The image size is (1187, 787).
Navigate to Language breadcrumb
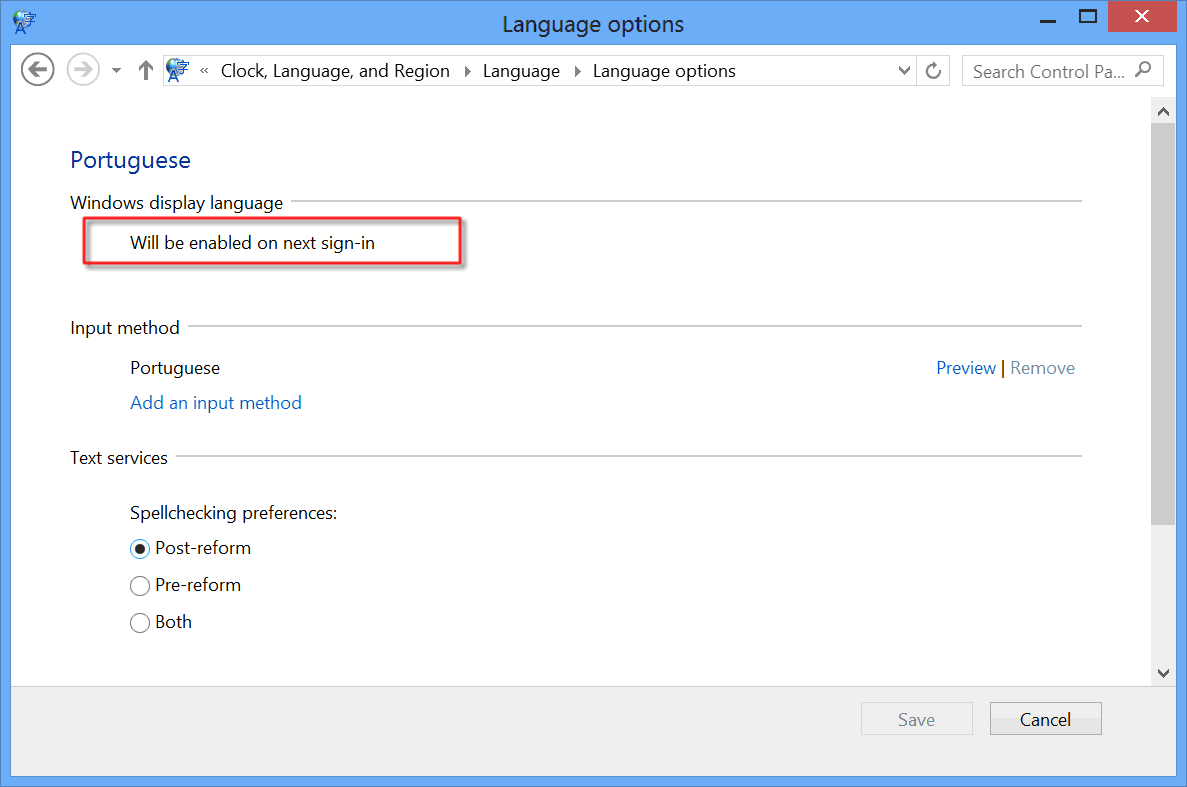click(x=521, y=71)
